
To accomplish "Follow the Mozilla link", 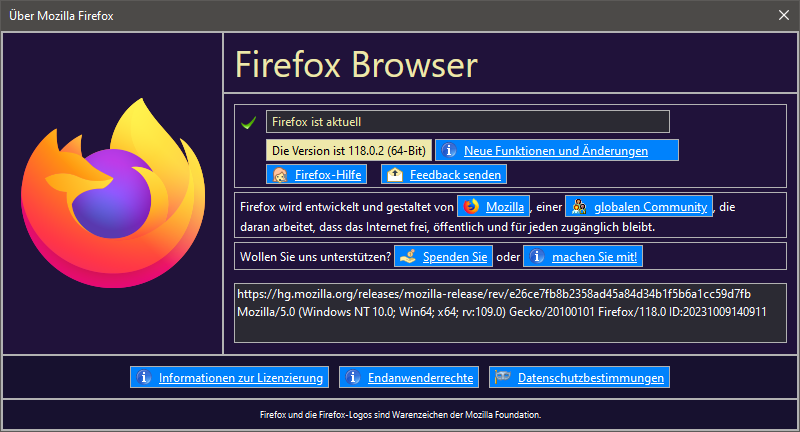I will (505, 207).
